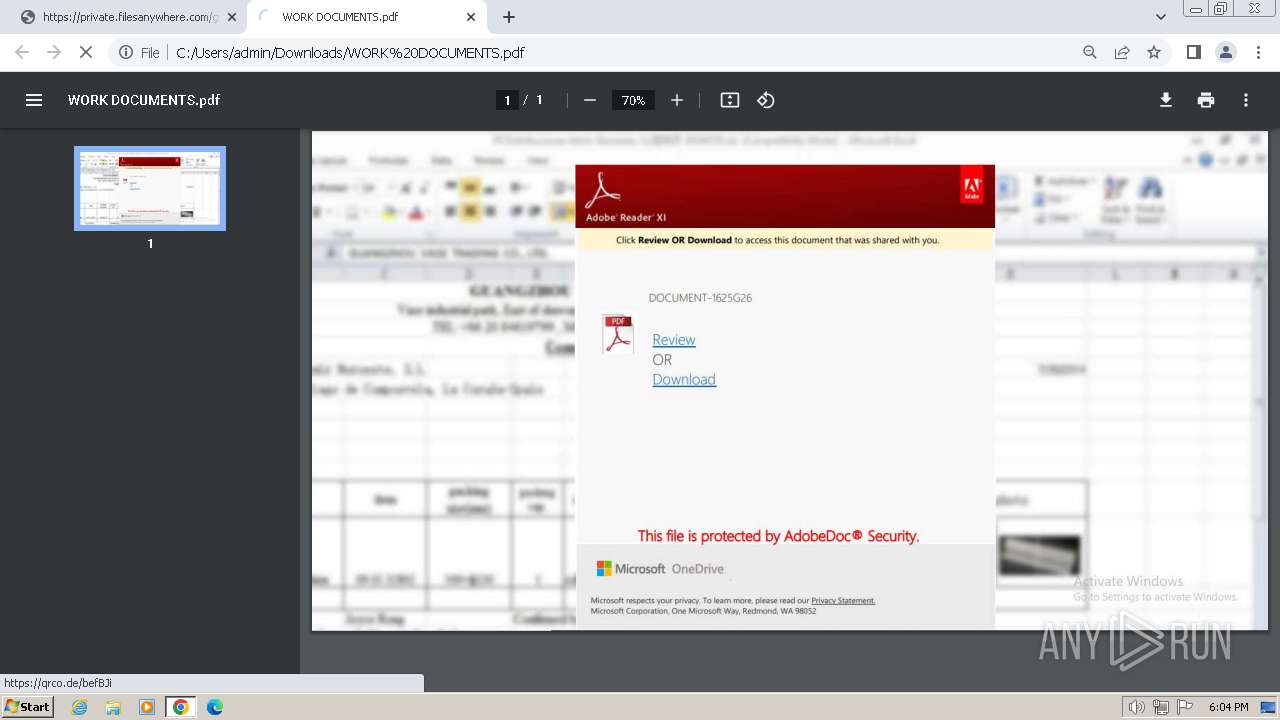This screenshot has height=720, width=1280.
Task: Share this page icon in address bar
Action: (1122, 52)
